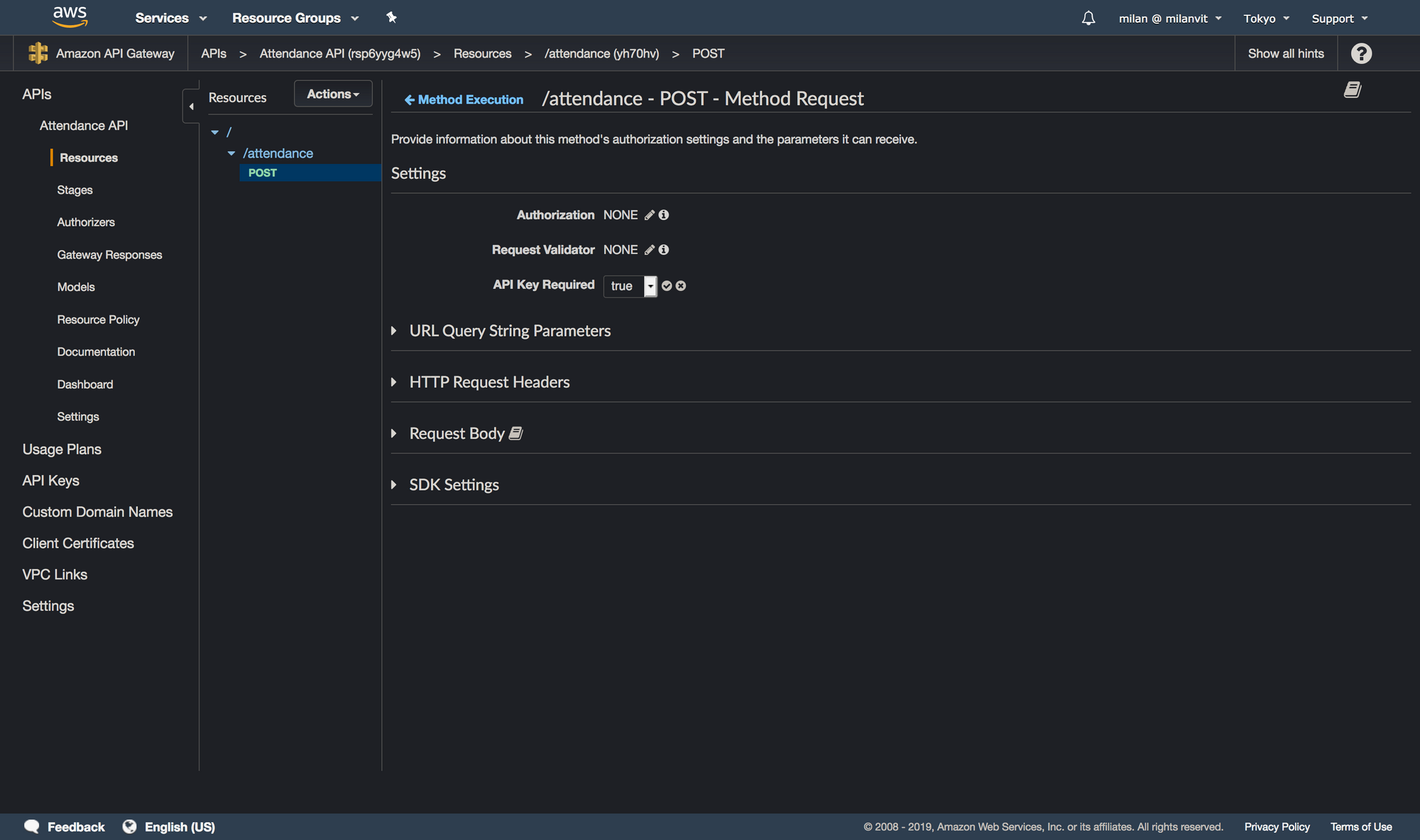
Task: Open notifications bell
Action: tap(1088, 18)
